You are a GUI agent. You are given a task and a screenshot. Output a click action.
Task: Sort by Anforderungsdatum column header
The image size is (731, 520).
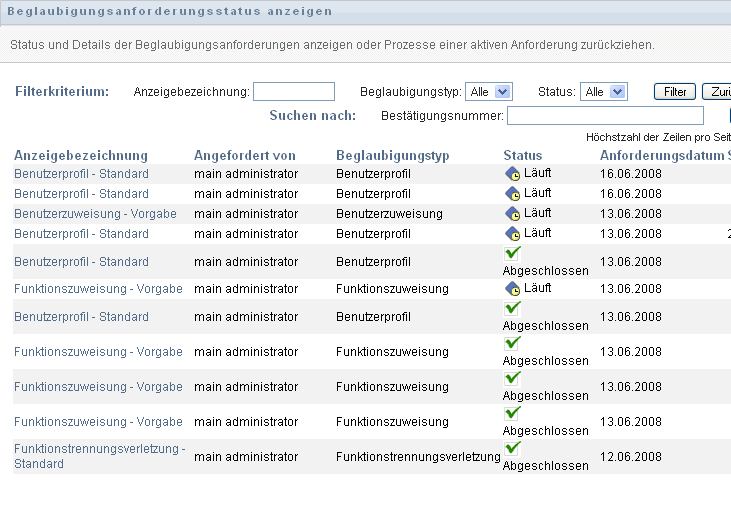(662, 155)
